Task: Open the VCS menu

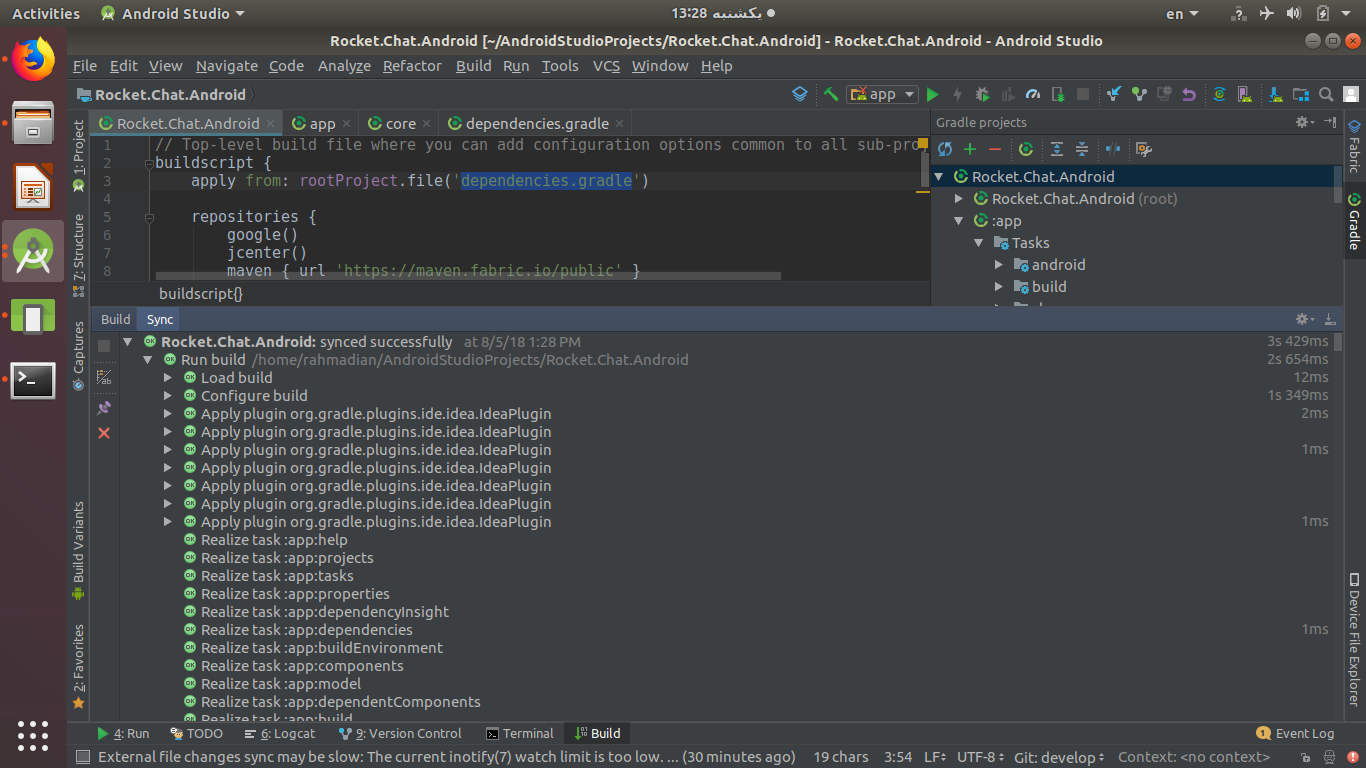Action: tap(606, 66)
